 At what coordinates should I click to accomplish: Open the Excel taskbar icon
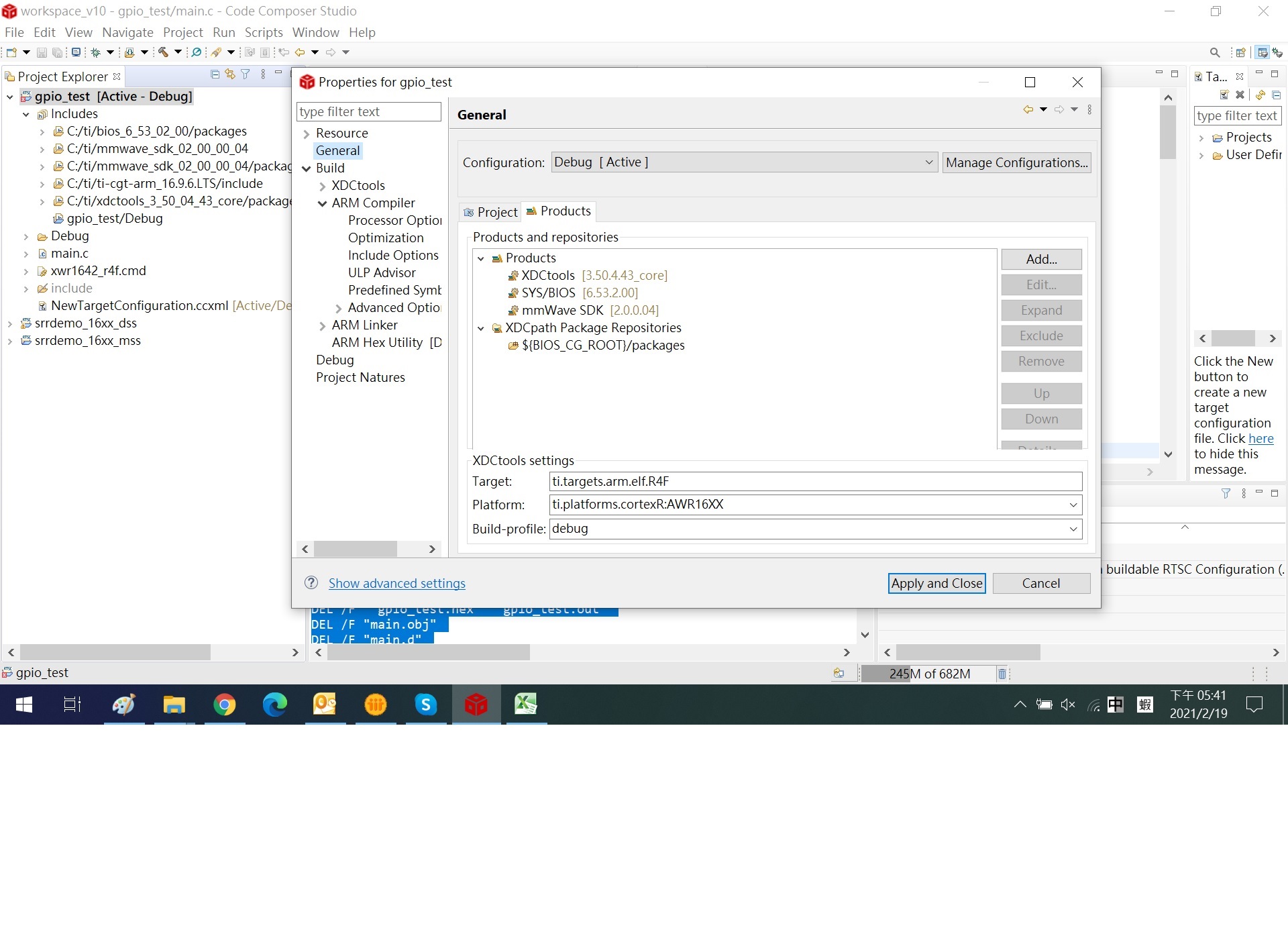click(x=526, y=705)
